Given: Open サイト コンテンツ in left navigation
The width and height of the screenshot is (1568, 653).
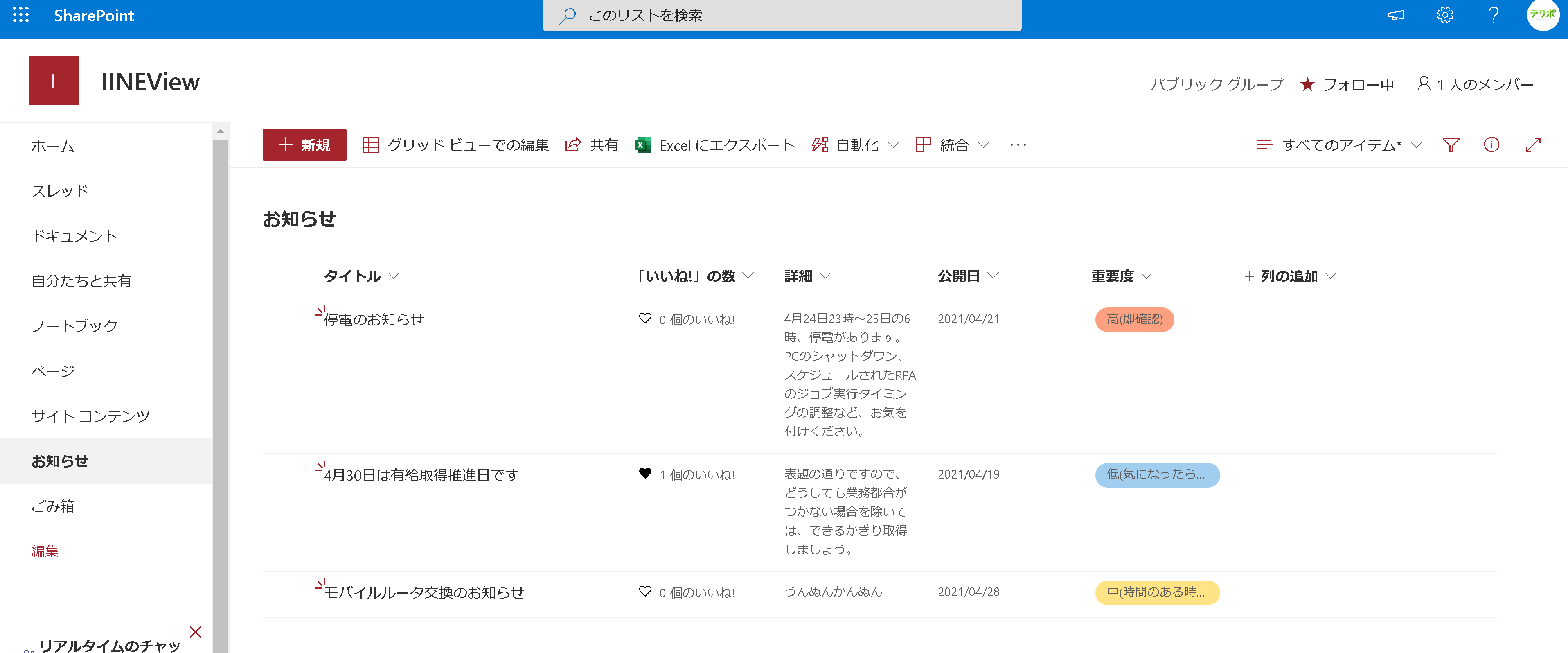Looking at the screenshot, I should coord(90,416).
